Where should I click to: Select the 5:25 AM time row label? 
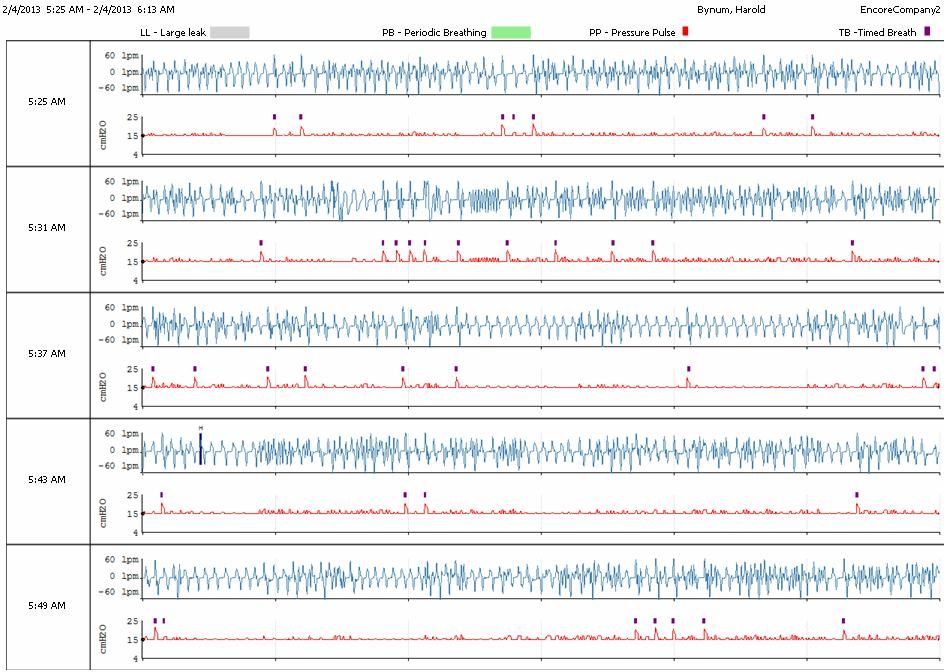pos(47,102)
